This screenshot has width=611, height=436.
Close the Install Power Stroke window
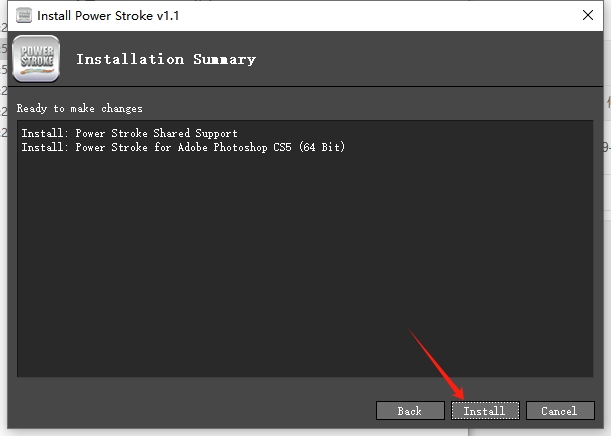[x=588, y=16]
